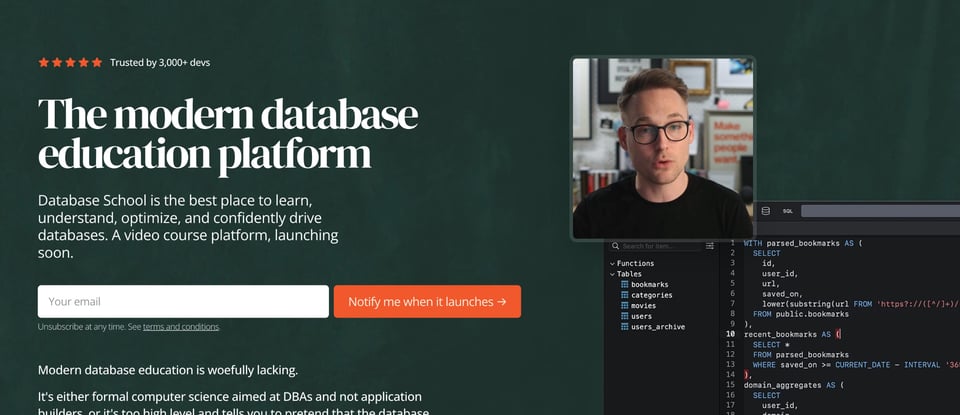Click "domain_aggregates AS (" code line
The width and height of the screenshot is (960, 415).
(x=793, y=385)
